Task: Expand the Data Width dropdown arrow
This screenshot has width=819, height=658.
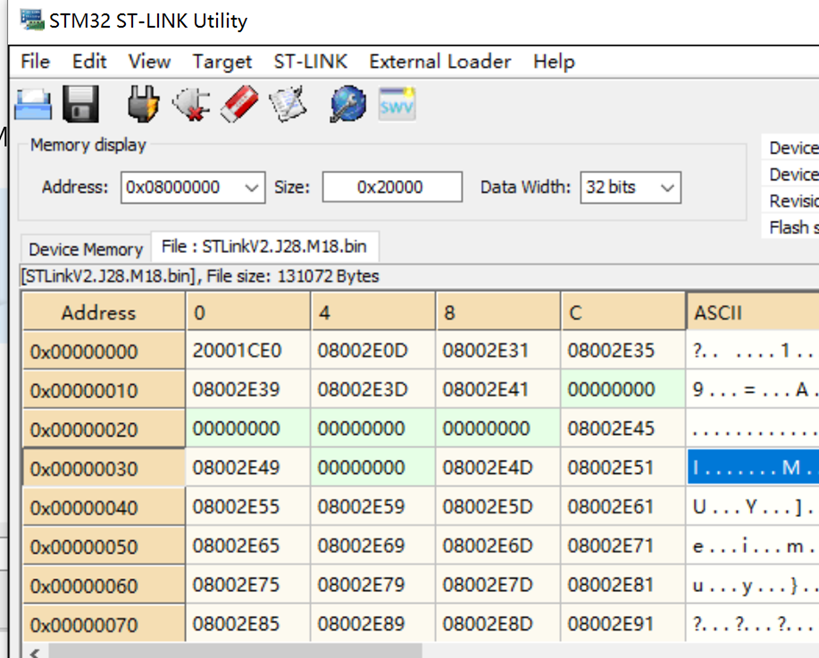Action: (x=667, y=187)
